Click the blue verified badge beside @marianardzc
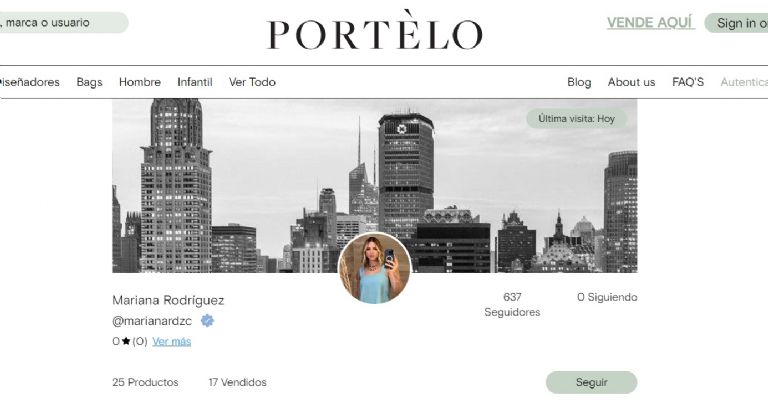This screenshot has height=413, width=768. pos(207,321)
